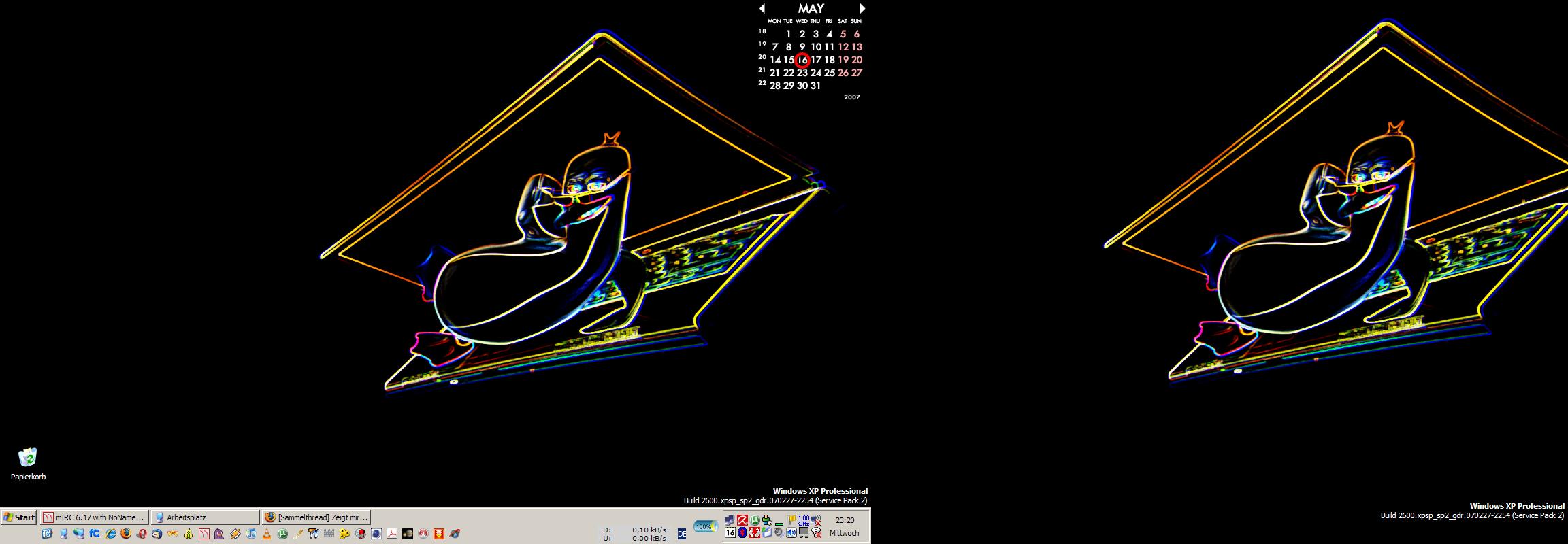
Task: Go to the next month in calendar
Action: point(862,8)
